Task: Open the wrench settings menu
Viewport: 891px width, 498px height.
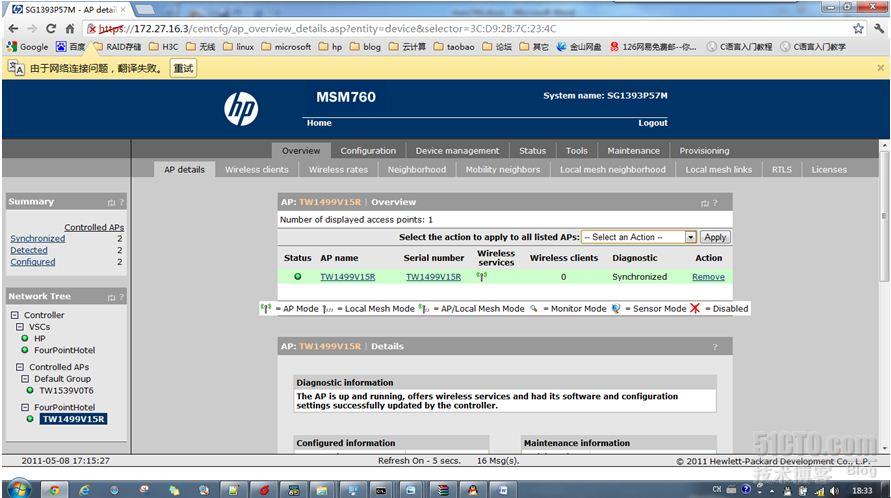Action: pyautogui.click(x=879, y=28)
